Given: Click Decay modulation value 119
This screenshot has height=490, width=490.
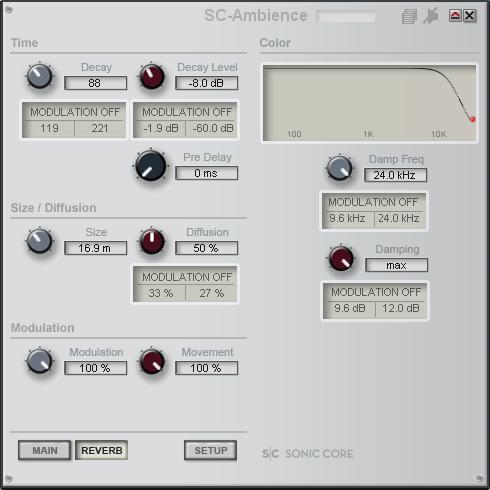Looking at the screenshot, I should coord(49,128).
